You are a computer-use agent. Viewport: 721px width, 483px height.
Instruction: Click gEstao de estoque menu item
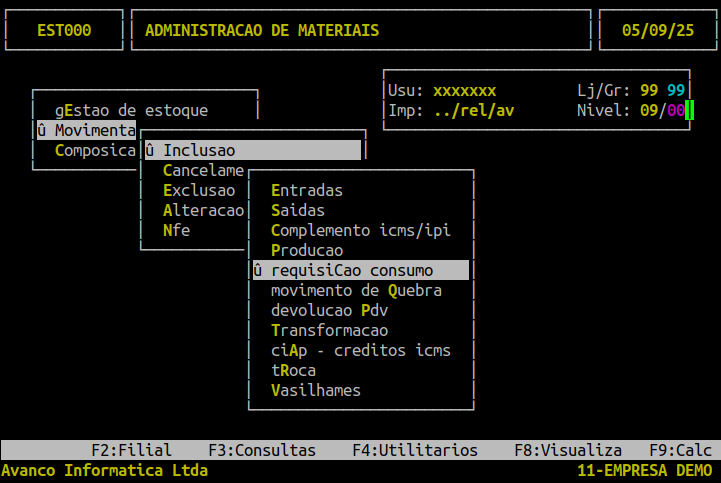coord(132,110)
